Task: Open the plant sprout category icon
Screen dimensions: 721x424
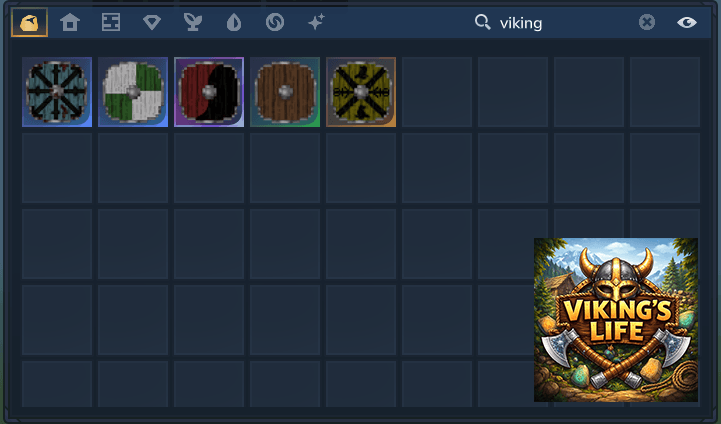Action: click(193, 22)
